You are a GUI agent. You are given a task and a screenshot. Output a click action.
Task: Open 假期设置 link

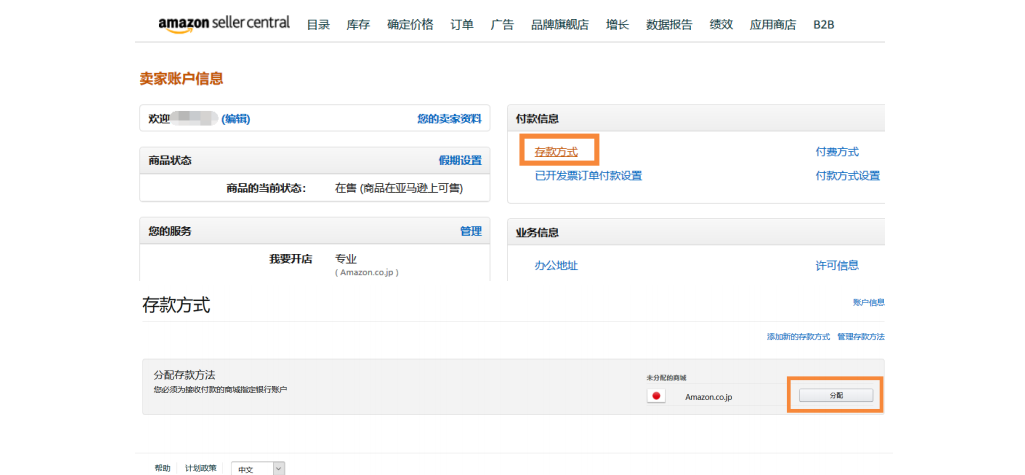(x=460, y=160)
